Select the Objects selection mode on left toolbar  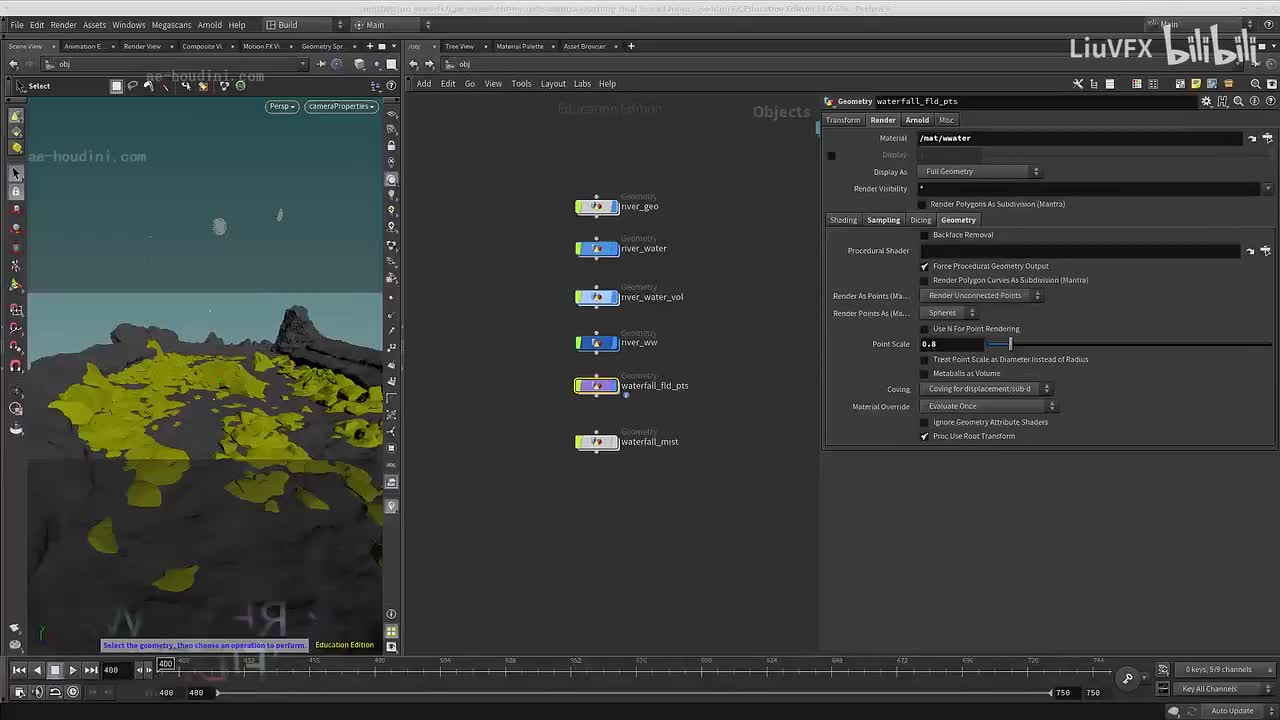tap(16, 117)
